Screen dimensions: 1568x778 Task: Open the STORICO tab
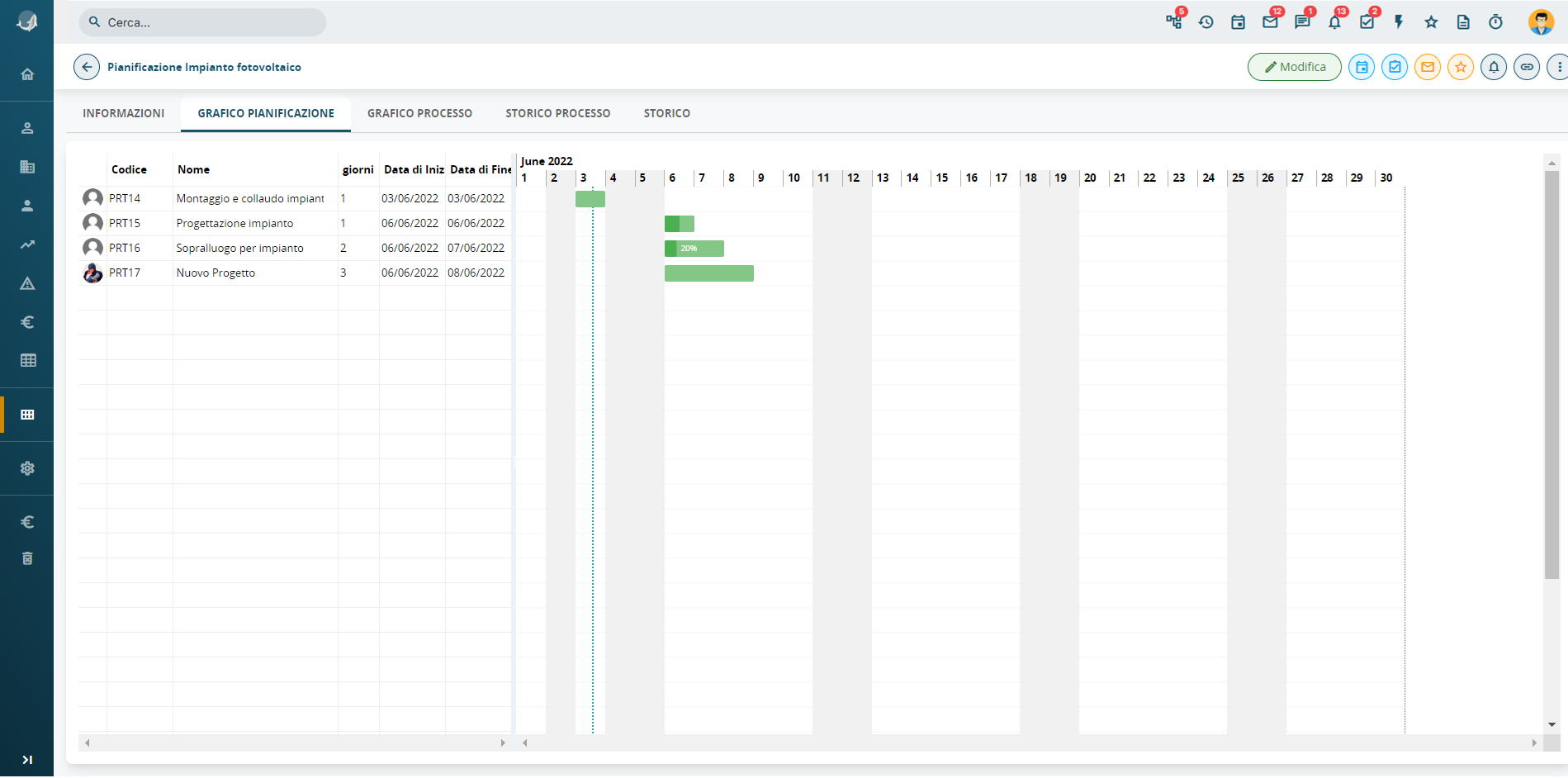click(667, 113)
